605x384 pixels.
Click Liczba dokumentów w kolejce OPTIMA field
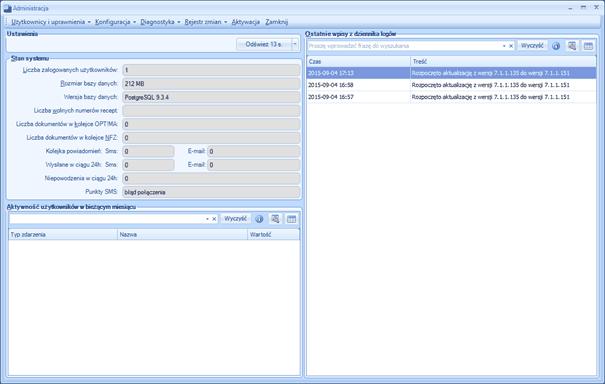click(x=211, y=124)
